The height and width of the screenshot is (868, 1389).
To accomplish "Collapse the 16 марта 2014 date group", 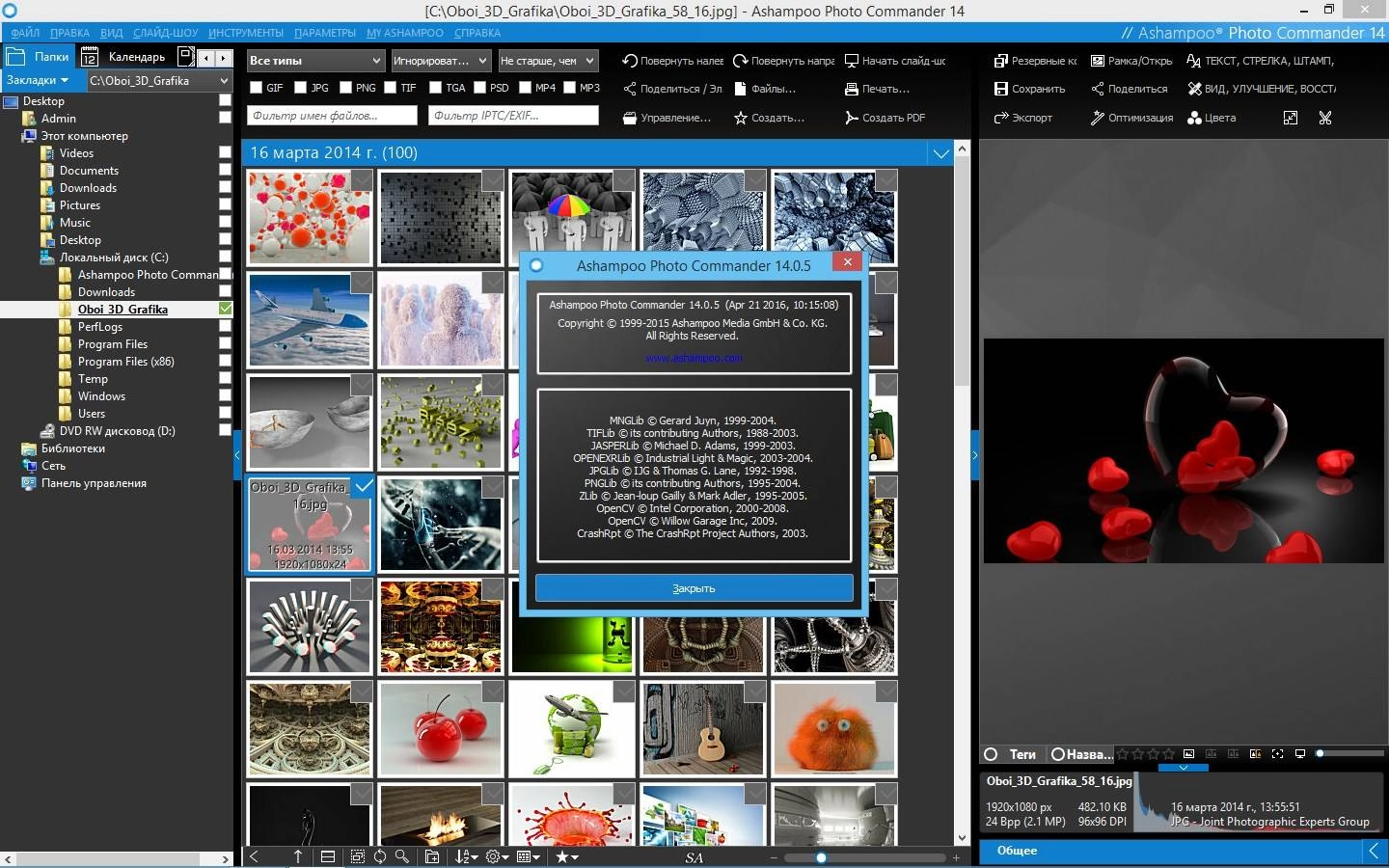I will (941, 153).
